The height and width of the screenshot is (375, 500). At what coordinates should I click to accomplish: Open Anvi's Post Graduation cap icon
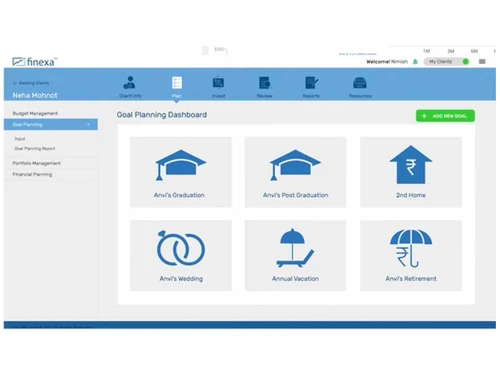295,165
